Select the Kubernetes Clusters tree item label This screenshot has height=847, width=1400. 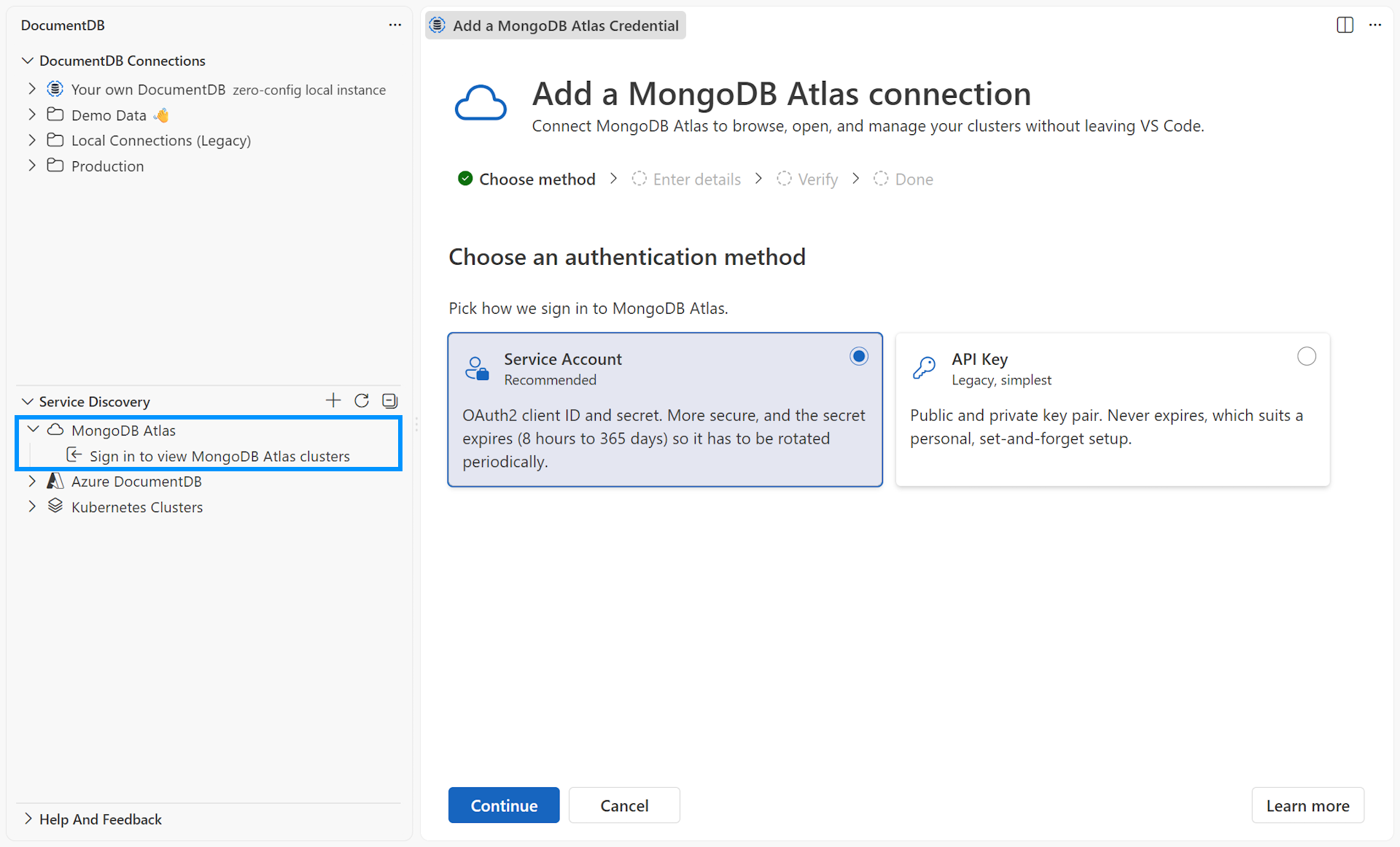pos(137,507)
